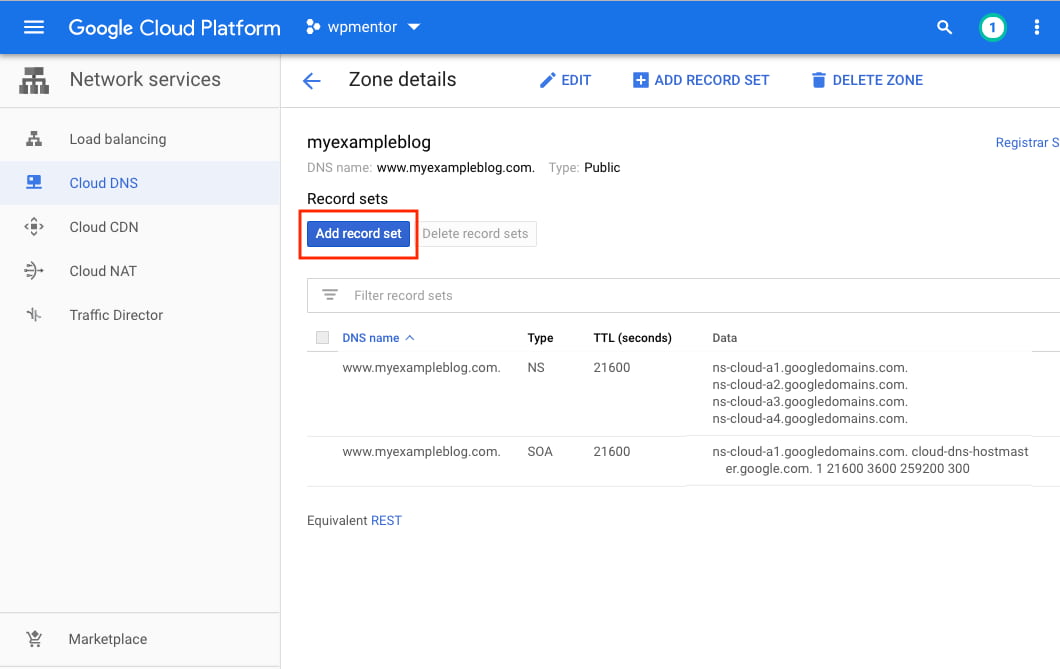Click the plus icon for ADD RECORD SET
Image resolution: width=1060 pixels, height=669 pixels.
click(640, 80)
